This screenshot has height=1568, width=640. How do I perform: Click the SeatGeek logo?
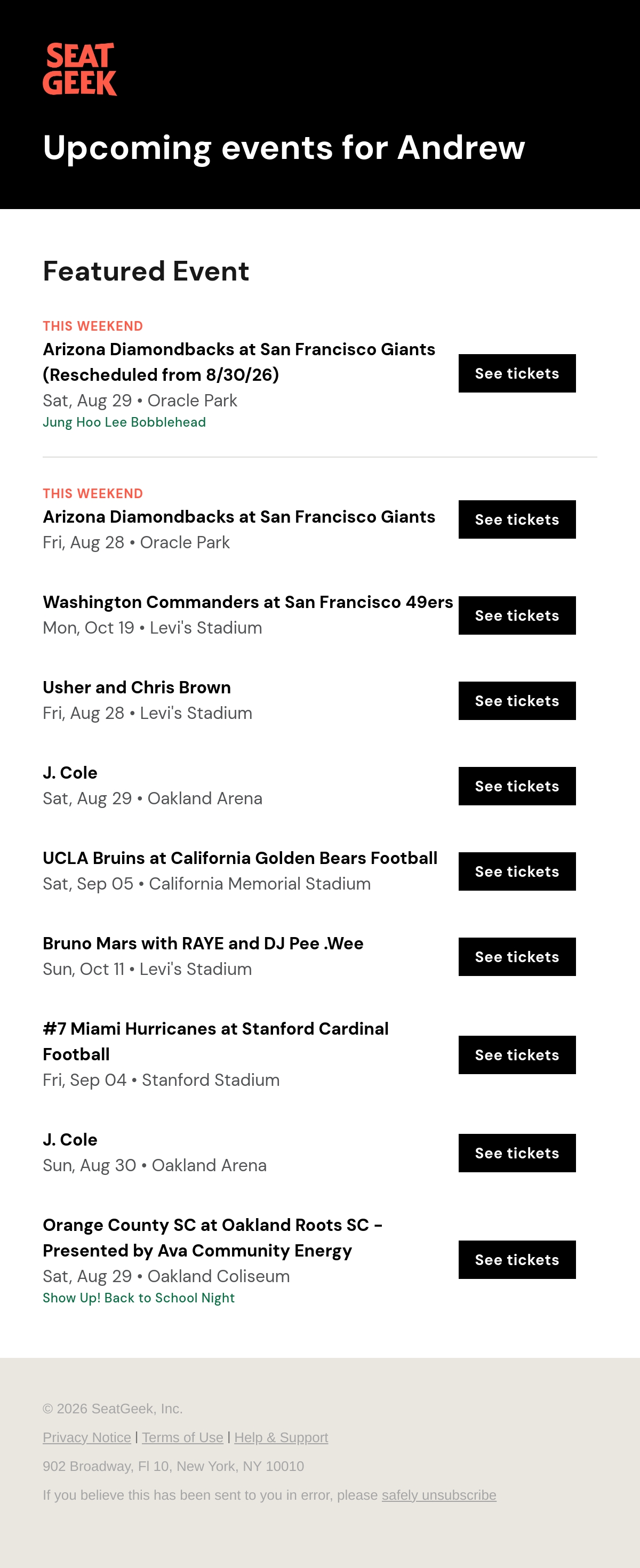point(80,69)
